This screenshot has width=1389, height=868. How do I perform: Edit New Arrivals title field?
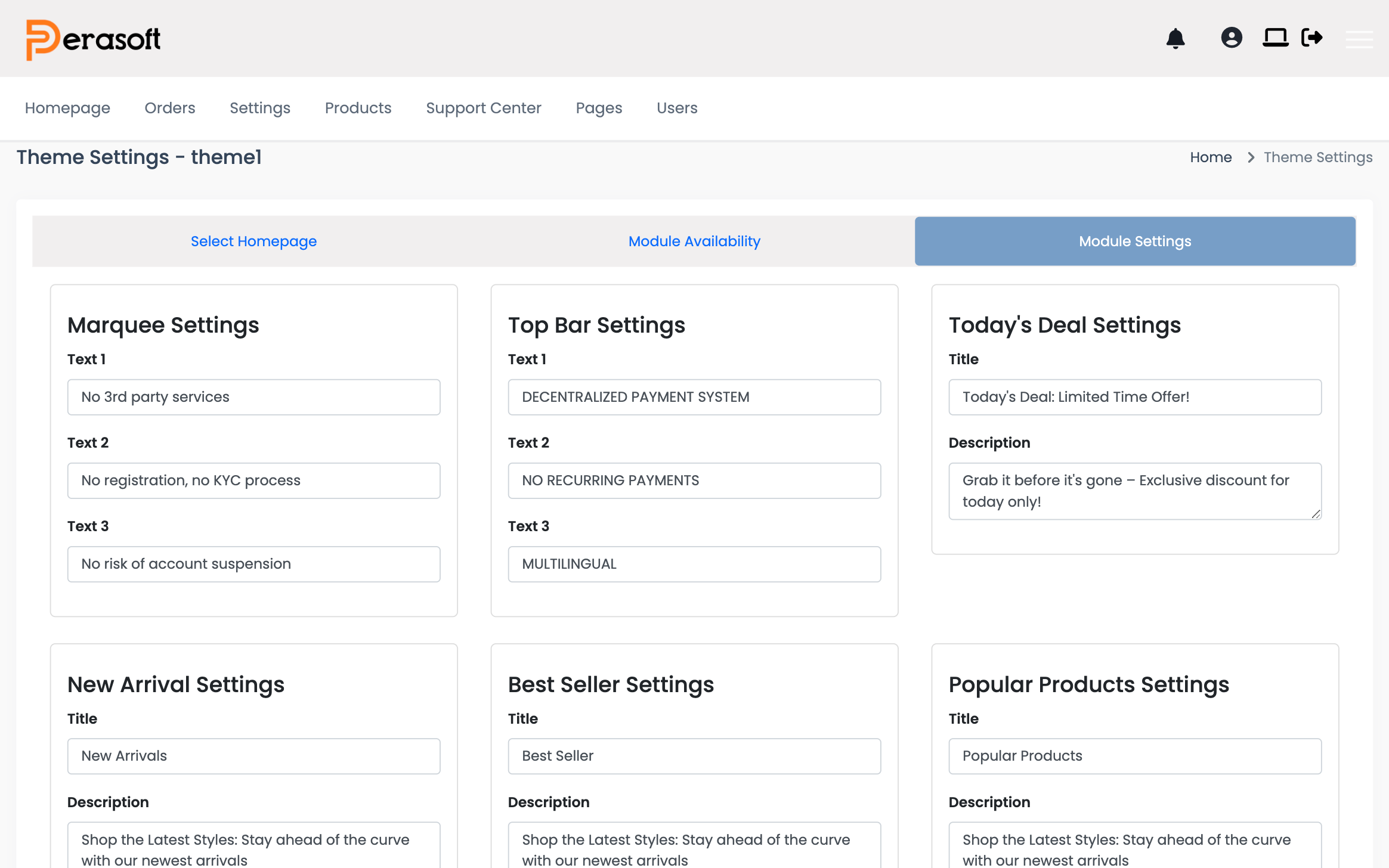(254, 756)
